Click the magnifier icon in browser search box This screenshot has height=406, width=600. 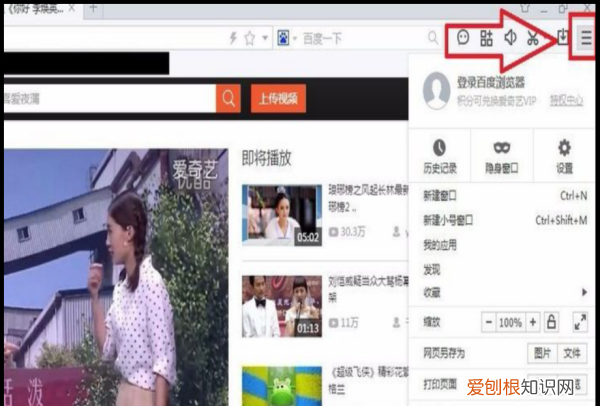433,38
